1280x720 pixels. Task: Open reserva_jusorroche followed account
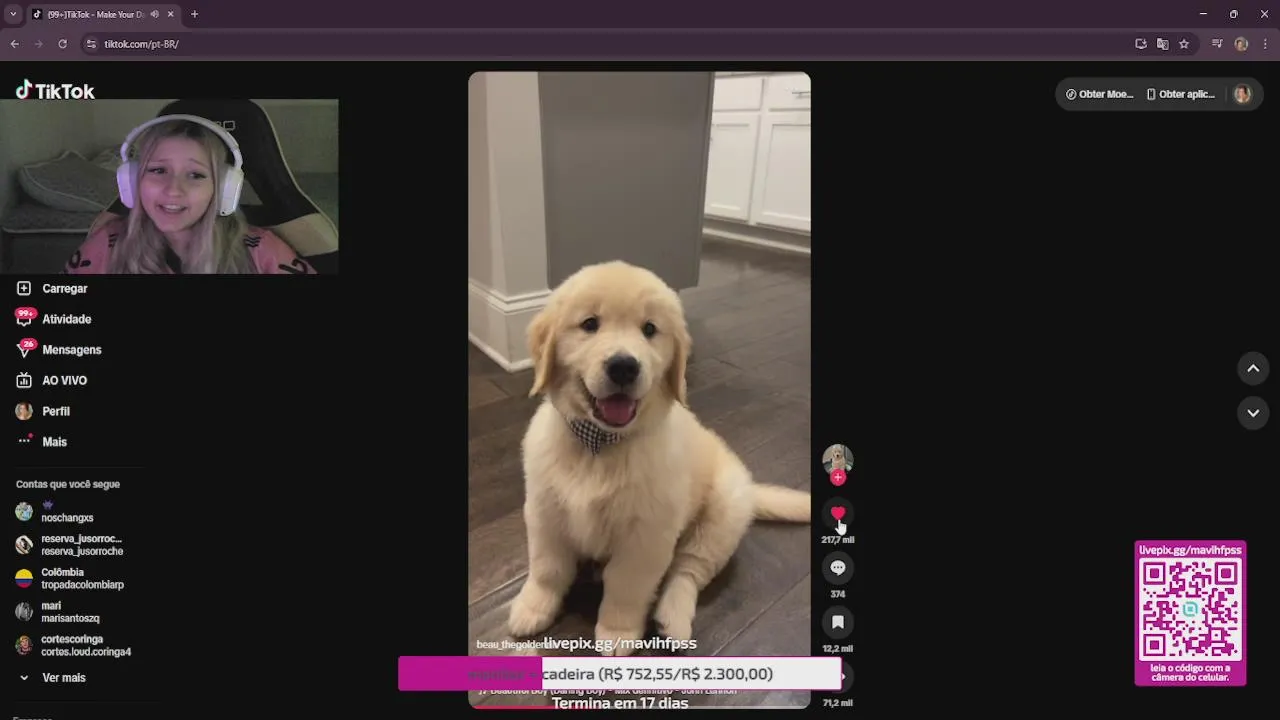tap(70, 545)
